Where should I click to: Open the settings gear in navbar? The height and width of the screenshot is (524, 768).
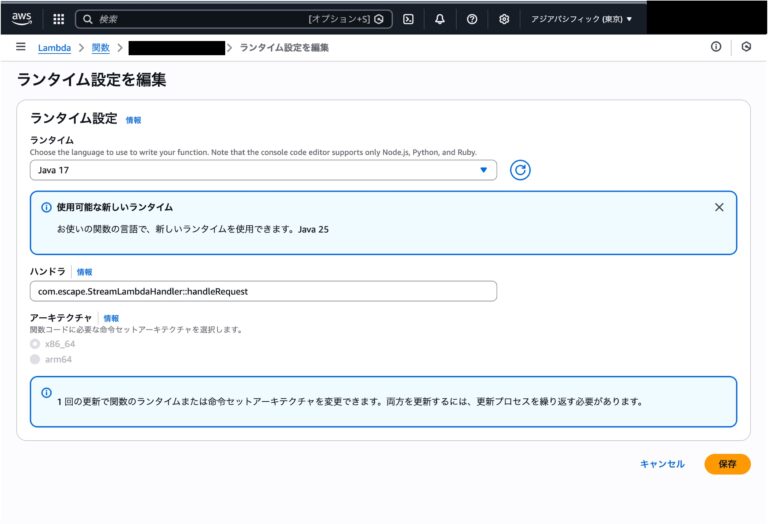coord(504,19)
